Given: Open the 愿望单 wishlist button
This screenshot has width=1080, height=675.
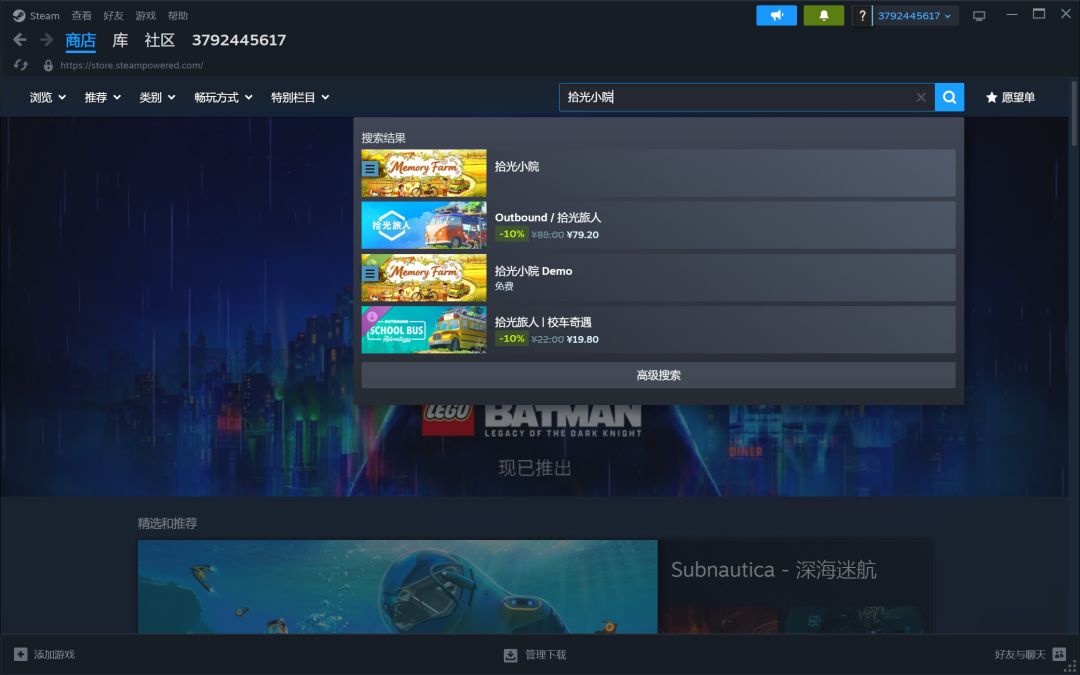Looking at the screenshot, I should pyautogui.click(x=1010, y=97).
